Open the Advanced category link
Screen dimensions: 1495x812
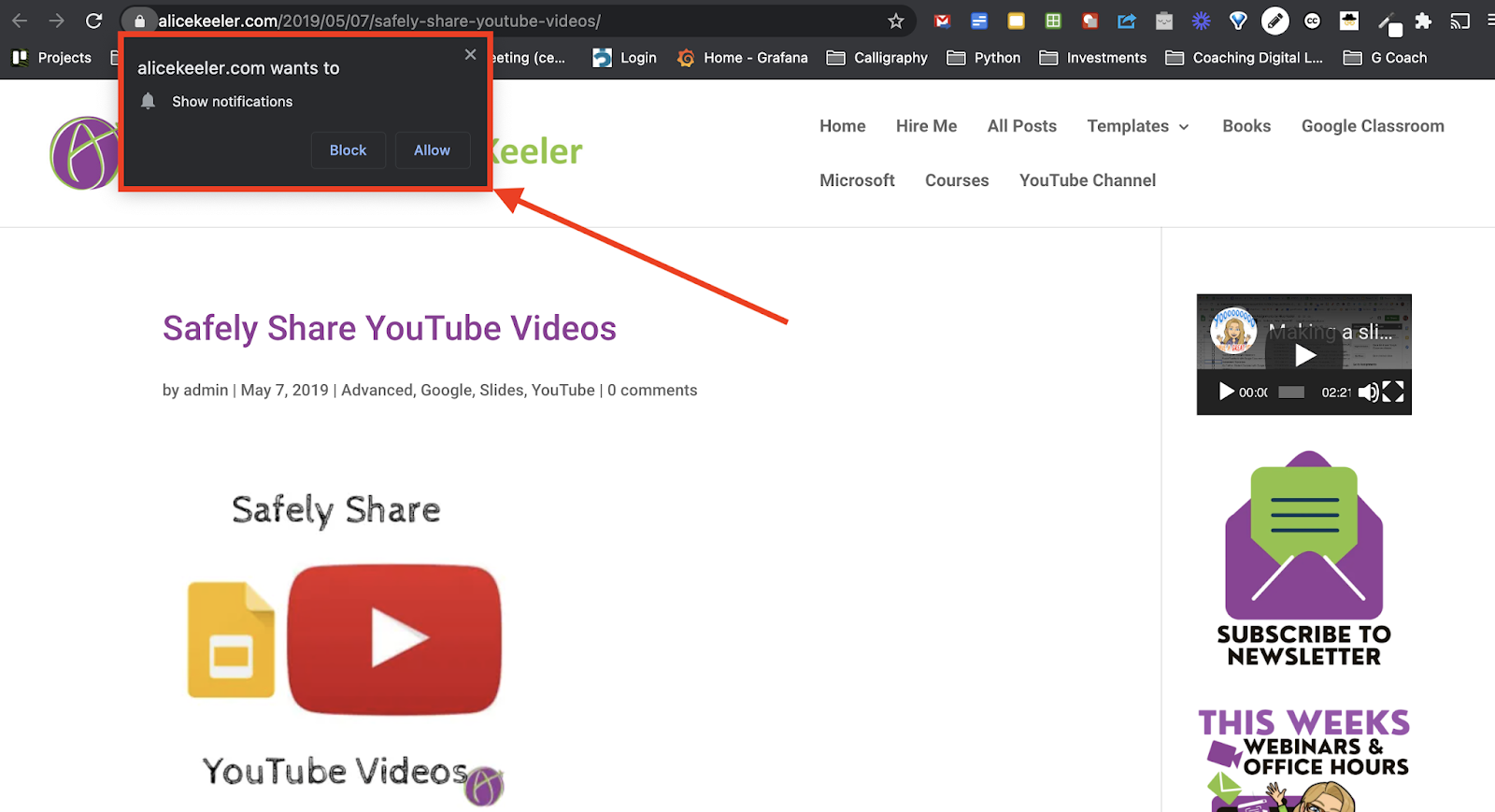click(x=377, y=391)
